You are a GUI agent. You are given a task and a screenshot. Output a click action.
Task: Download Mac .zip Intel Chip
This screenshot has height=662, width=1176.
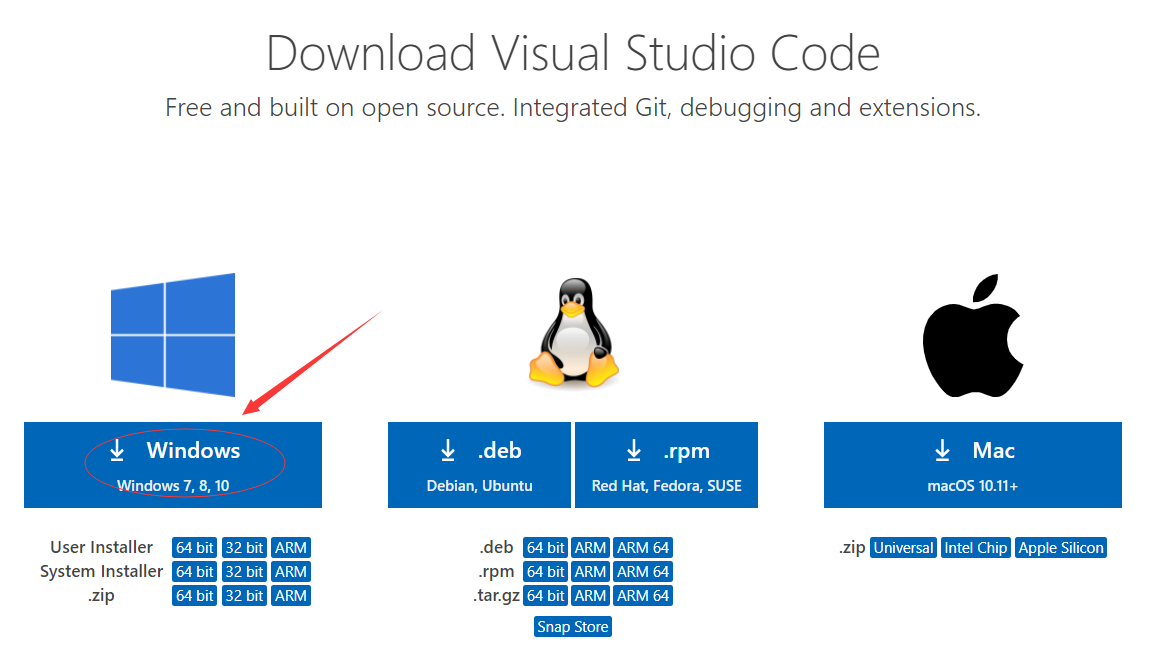[976, 548]
